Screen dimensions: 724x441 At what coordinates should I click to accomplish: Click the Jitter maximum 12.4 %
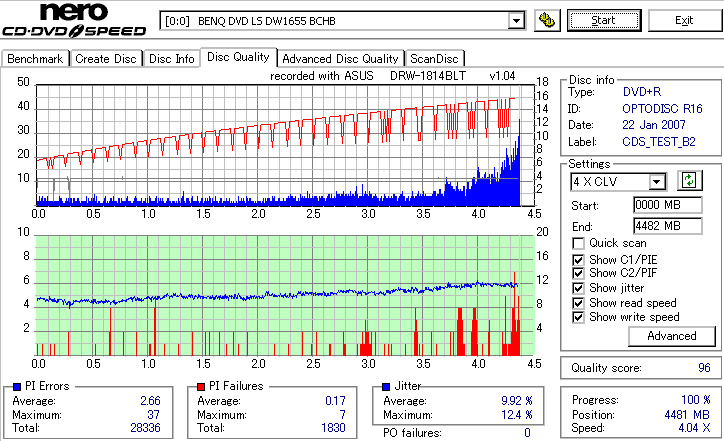[517, 415]
